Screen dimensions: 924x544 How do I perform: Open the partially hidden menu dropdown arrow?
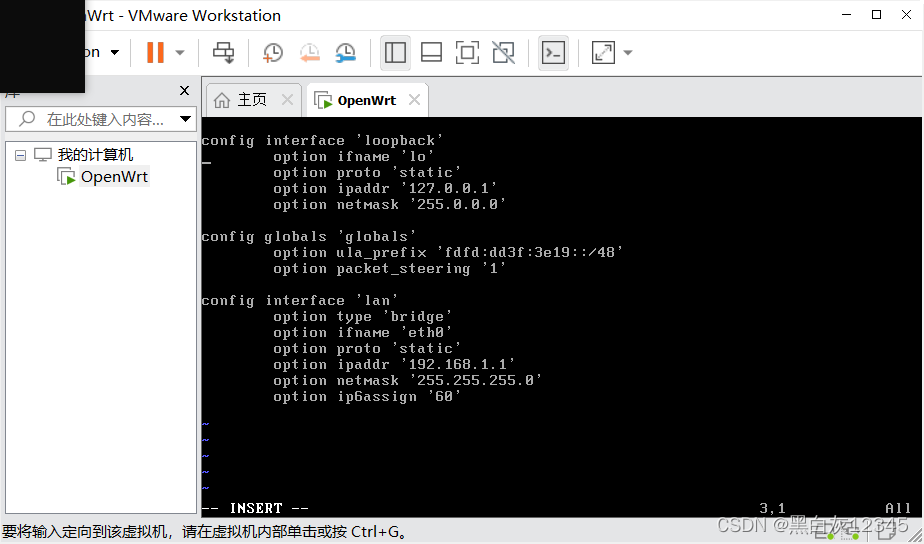pyautogui.click(x=115, y=52)
